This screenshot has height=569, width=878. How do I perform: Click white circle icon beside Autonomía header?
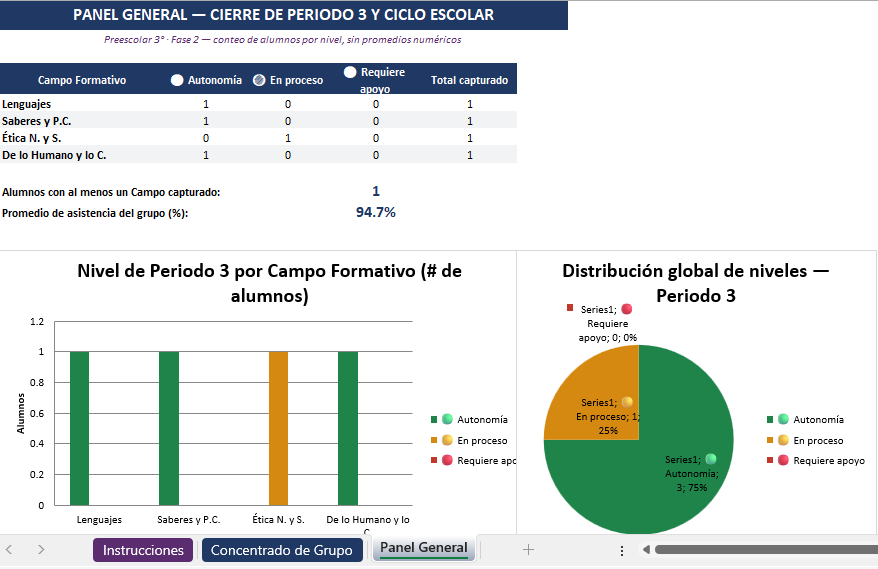pos(177,80)
